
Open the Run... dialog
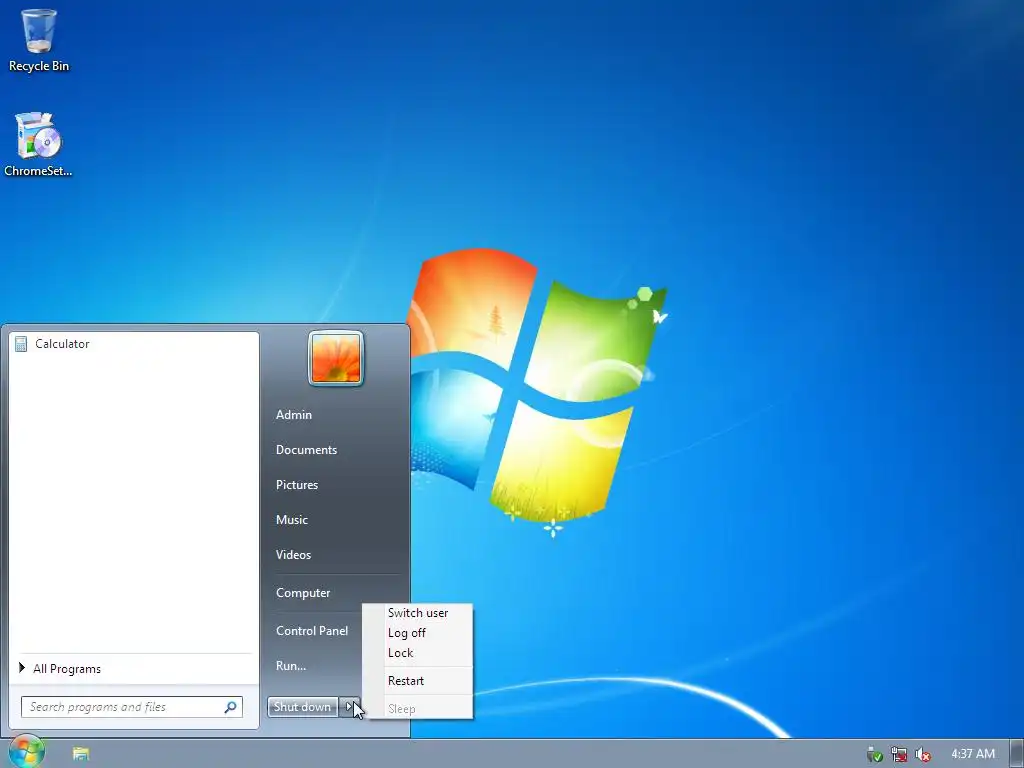tap(291, 665)
